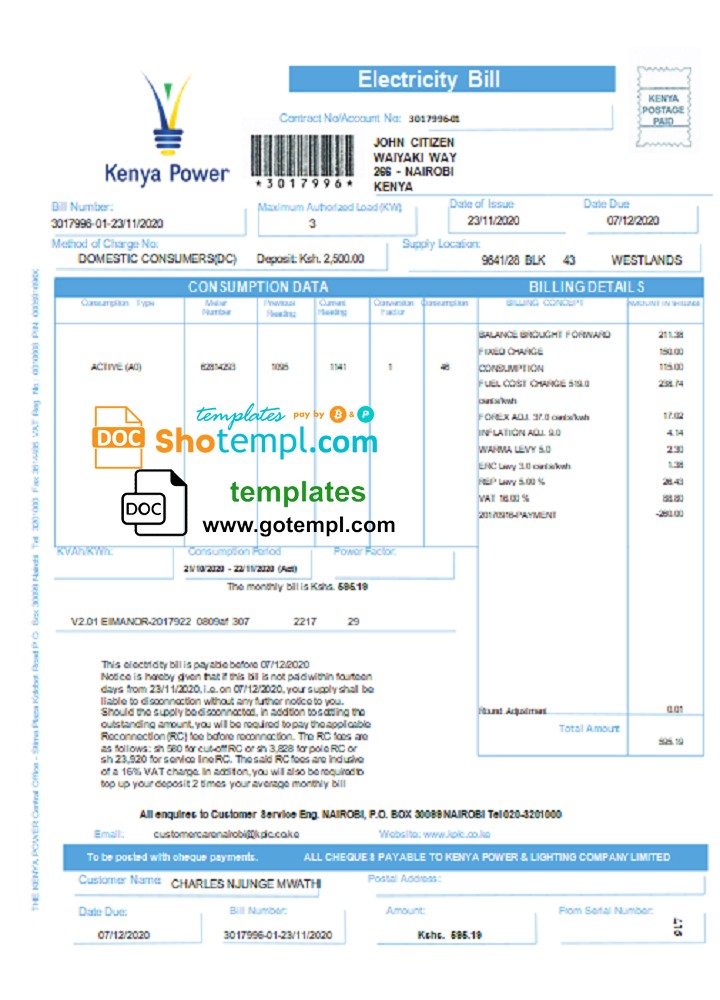Click the Consumption Period date range

[x=240, y=568]
